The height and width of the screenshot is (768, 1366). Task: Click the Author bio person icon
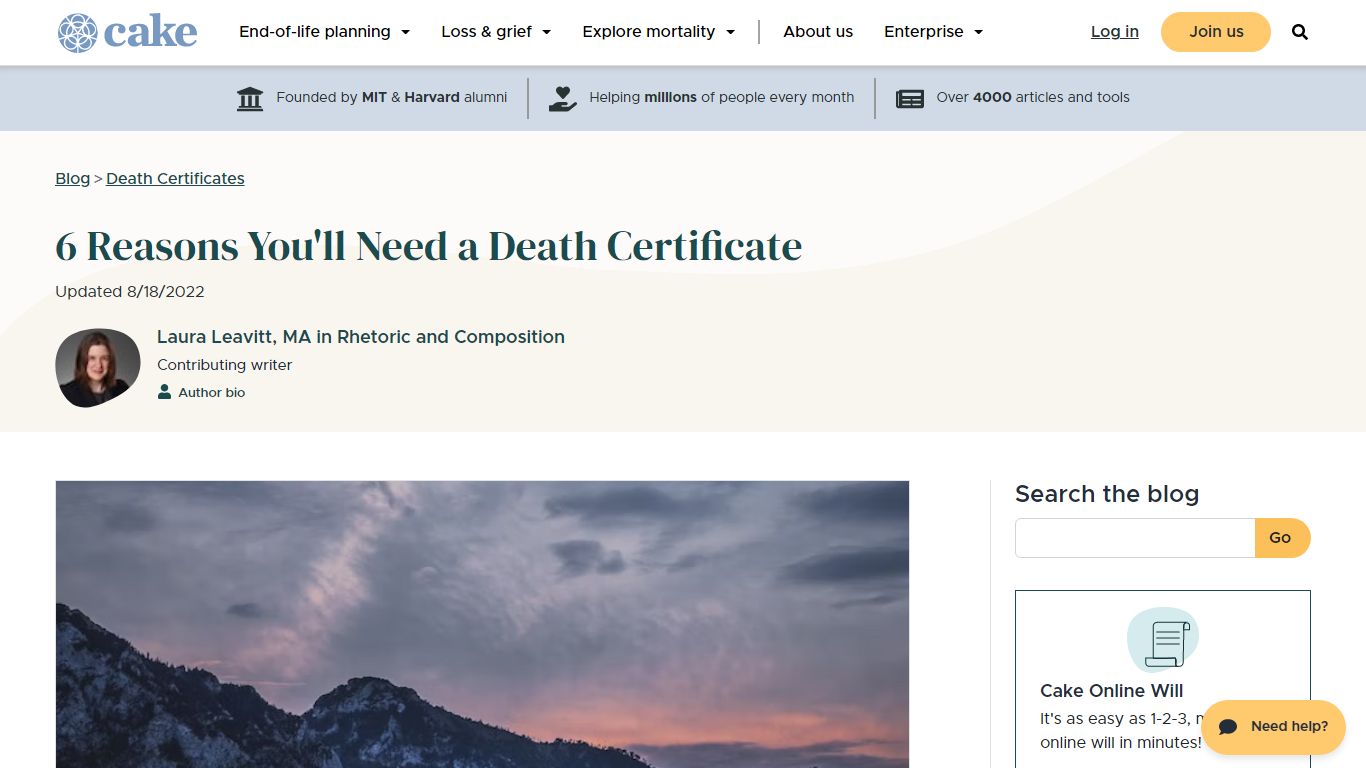point(164,392)
